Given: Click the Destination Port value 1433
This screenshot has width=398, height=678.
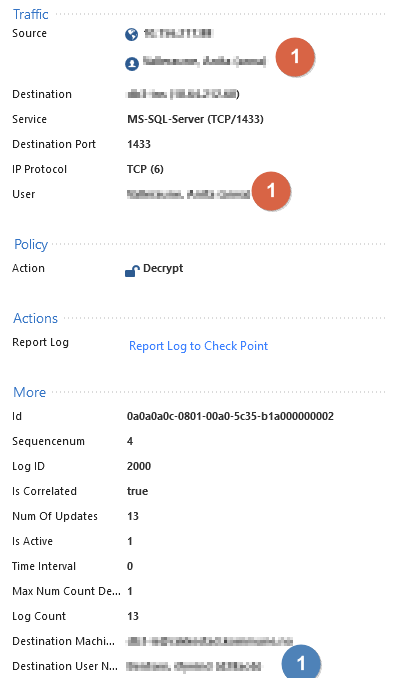Looking at the screenshot, I should 139,144.
